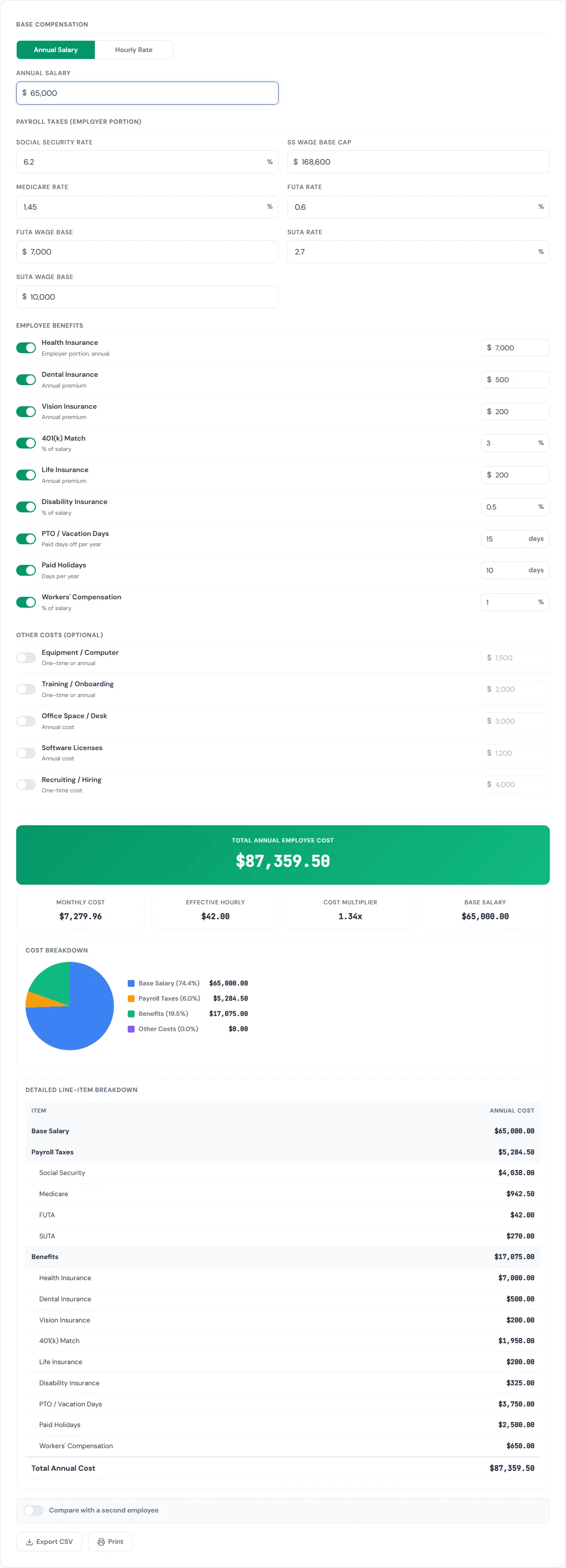Edit the Social Security Rate field
566x1568 pixels.
coord(147,162)
